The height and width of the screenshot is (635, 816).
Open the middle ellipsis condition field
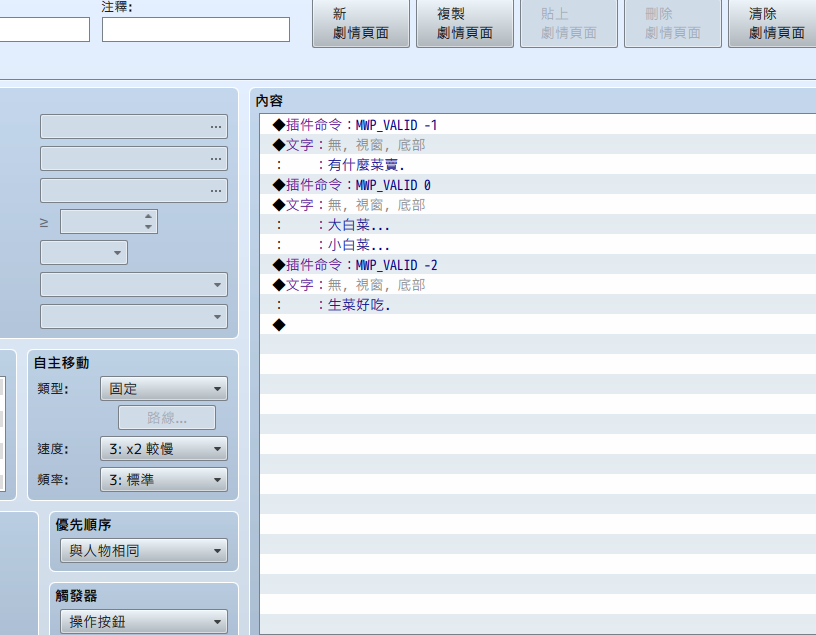(134, 158)
